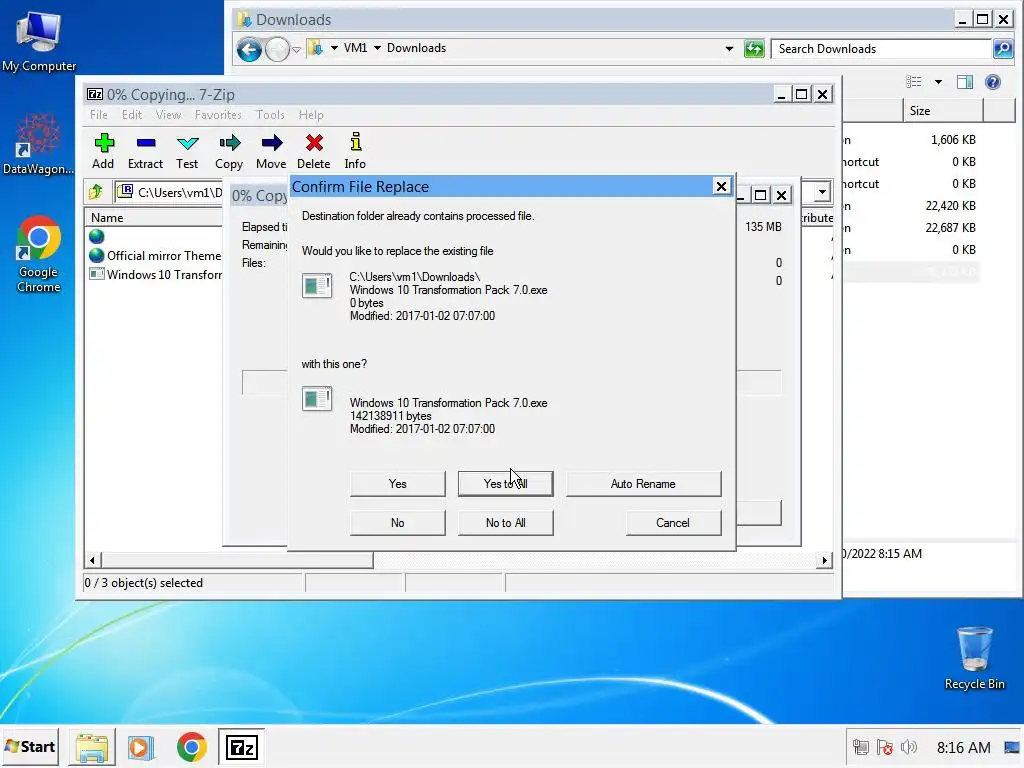Click the green refresh icon in Downloads
Image resolution: width=1024 pixels, height=768 pixels.
pyautogui.click(x=754, y=48)
